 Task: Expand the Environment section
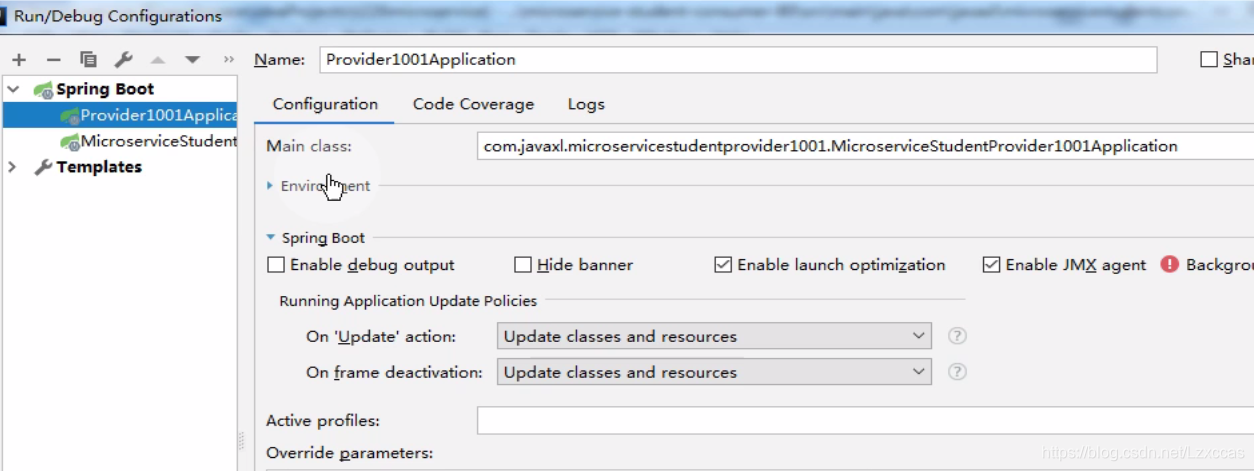coord(270,186)
